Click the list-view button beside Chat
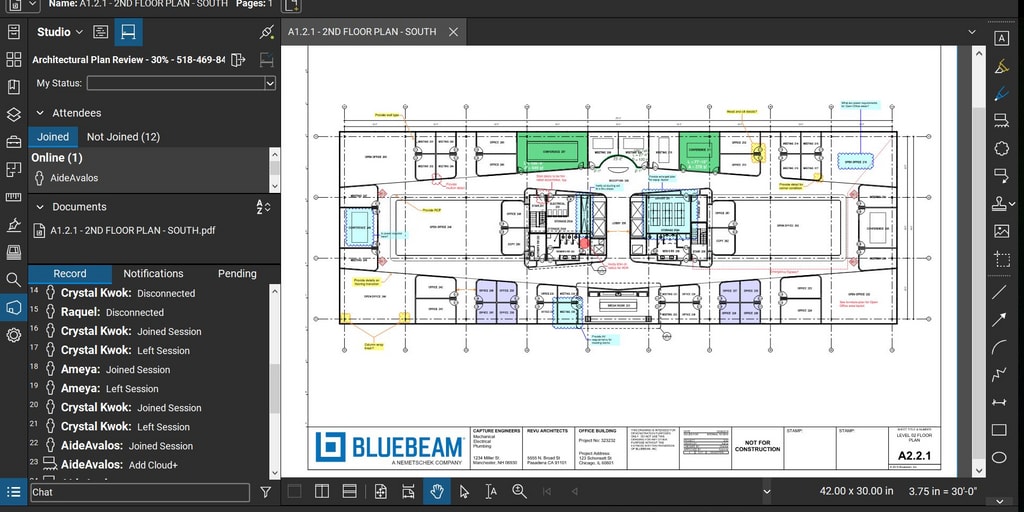This screenshot has height=512, width=1024. pos(14,492)
